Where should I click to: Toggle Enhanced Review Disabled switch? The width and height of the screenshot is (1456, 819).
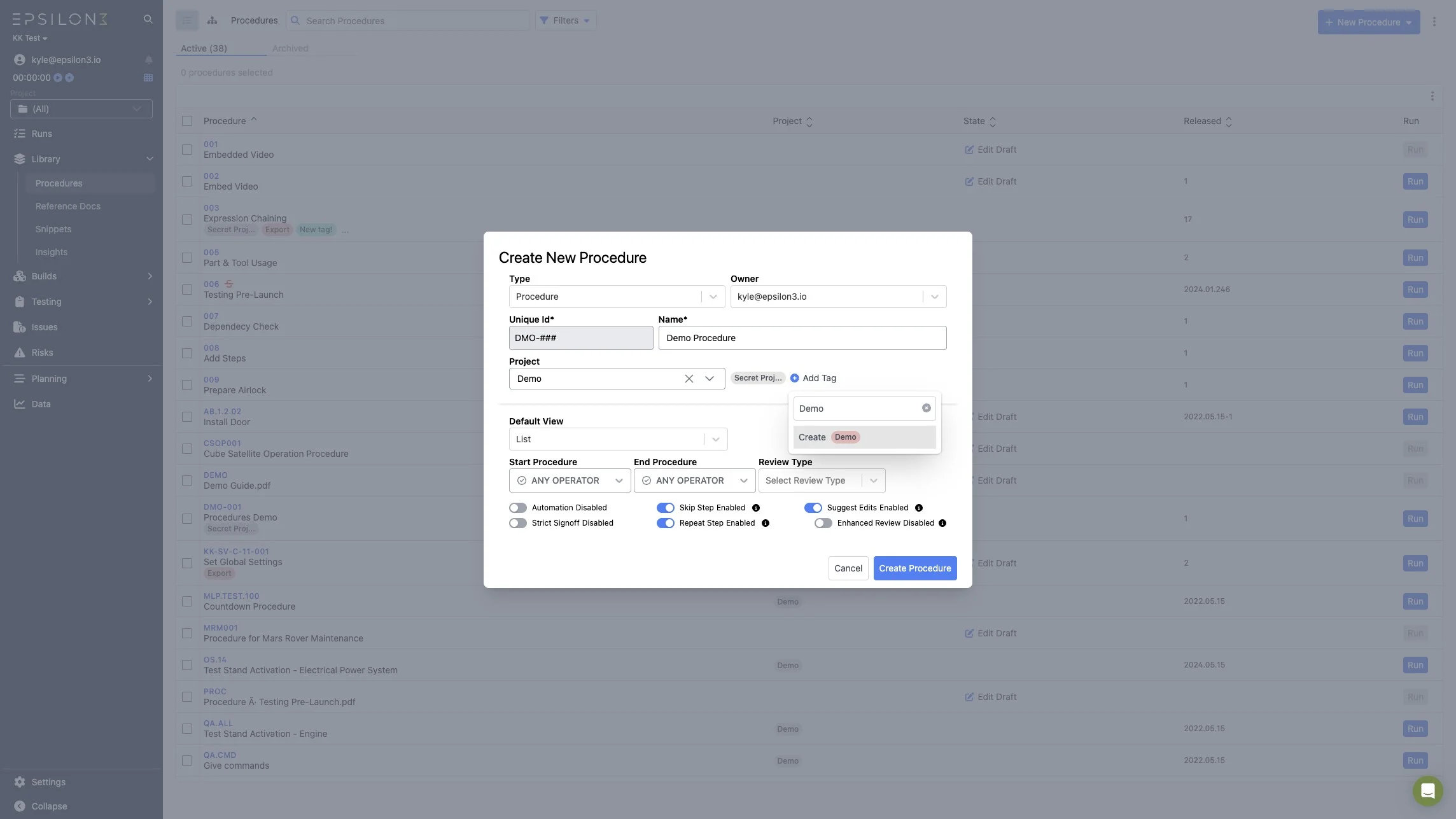(823, 523)
